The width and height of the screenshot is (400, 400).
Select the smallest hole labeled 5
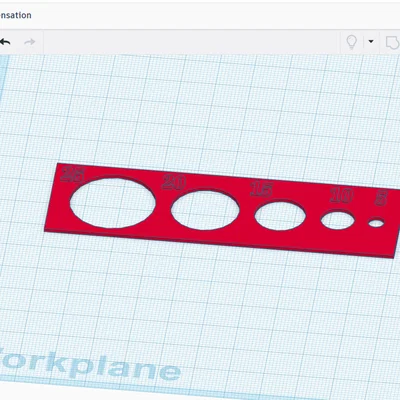(x=376, y=223)
